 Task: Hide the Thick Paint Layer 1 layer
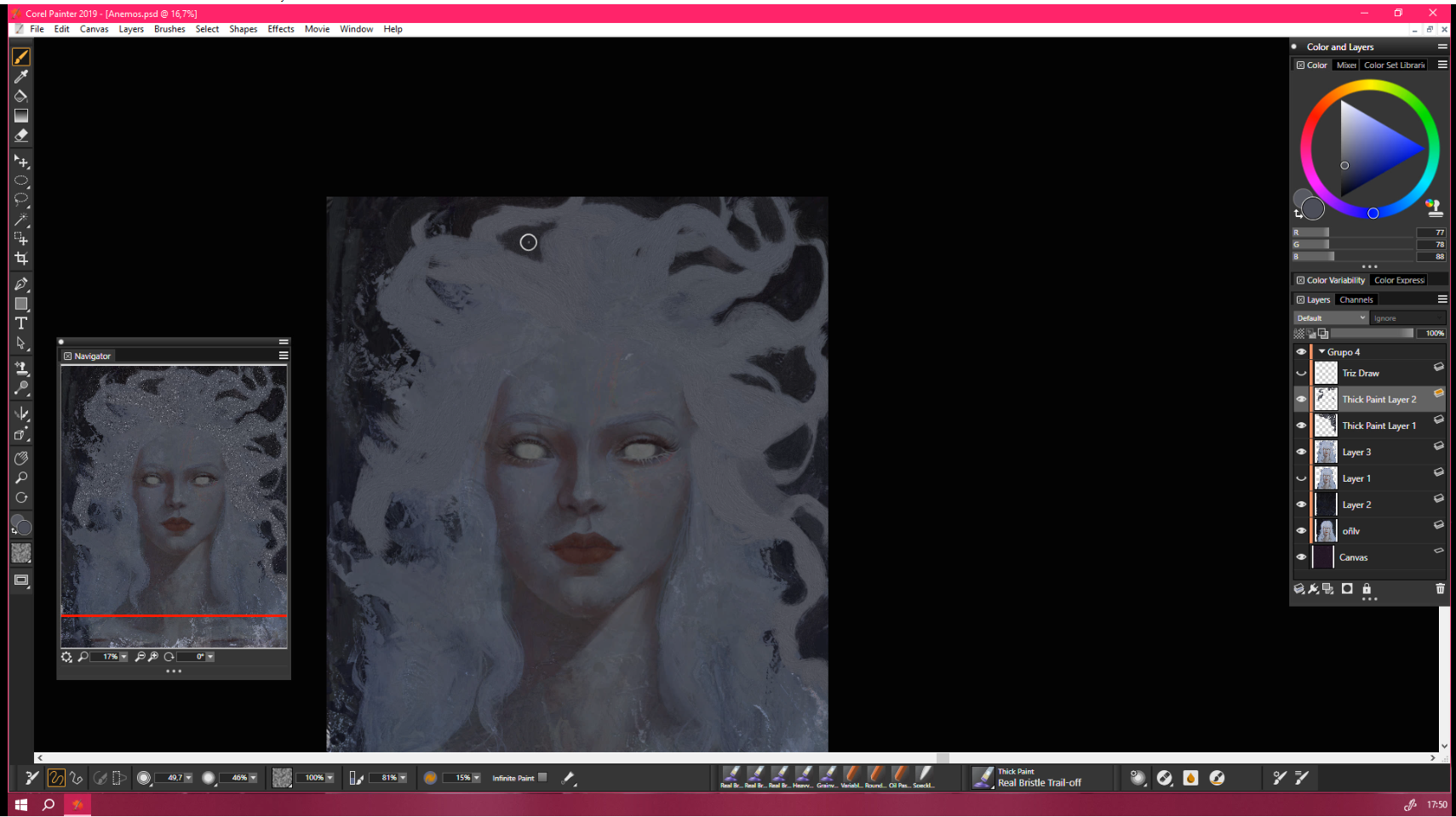point(1301,426)
